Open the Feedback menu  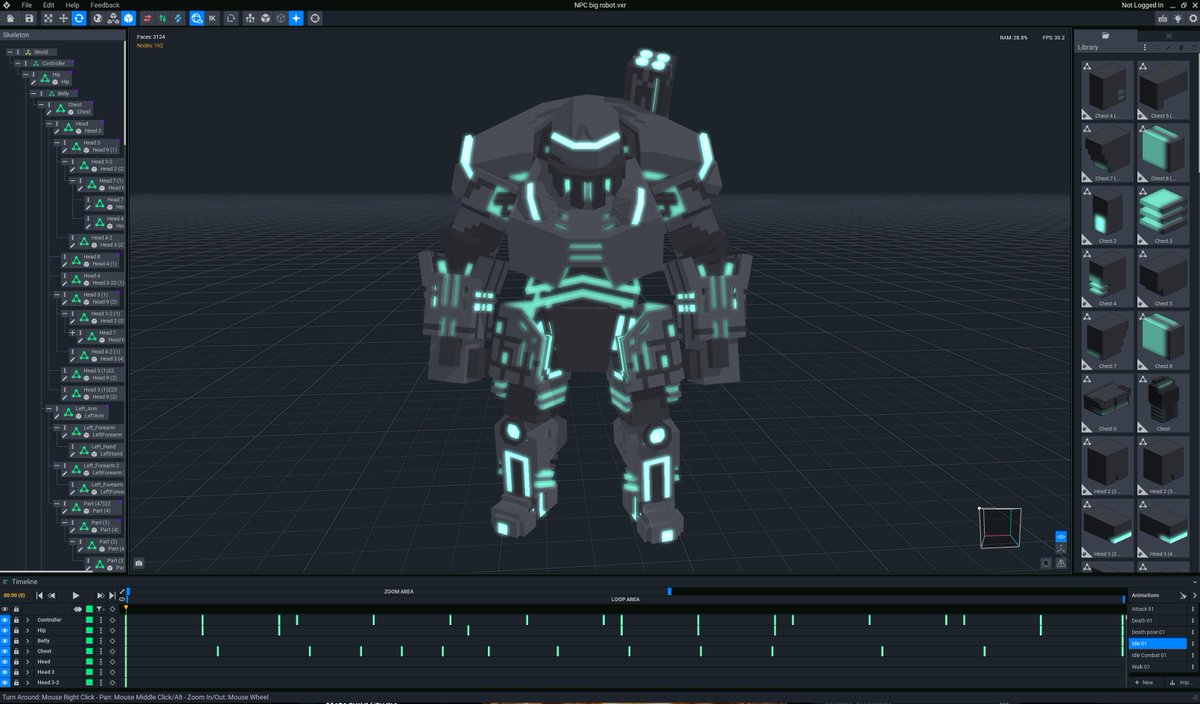pos(105,5)
